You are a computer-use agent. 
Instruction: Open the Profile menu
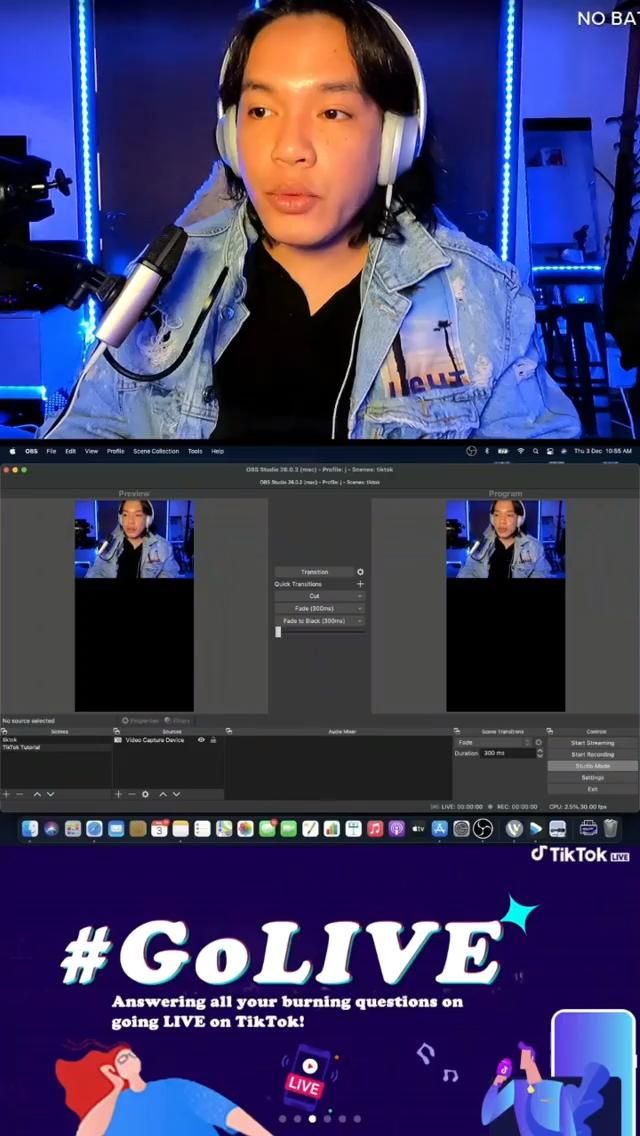(115, 451)
